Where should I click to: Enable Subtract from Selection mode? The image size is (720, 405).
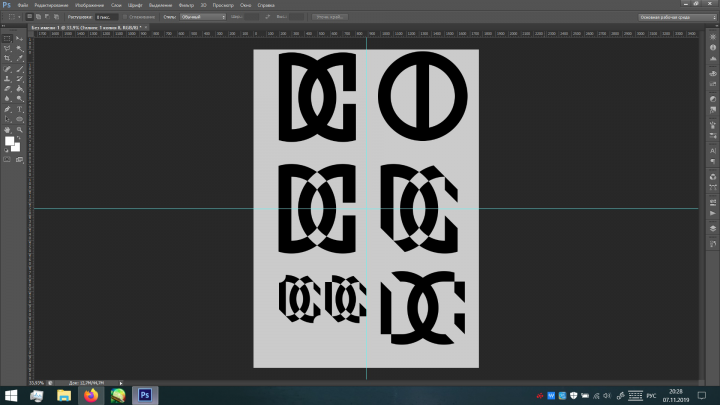(x=47, y=17)
